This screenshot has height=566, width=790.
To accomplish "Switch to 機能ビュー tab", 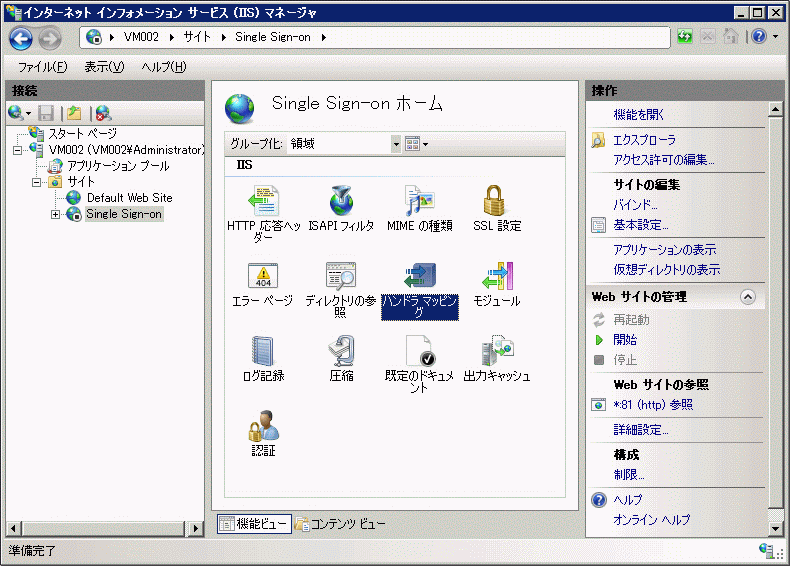I will 254,524.
